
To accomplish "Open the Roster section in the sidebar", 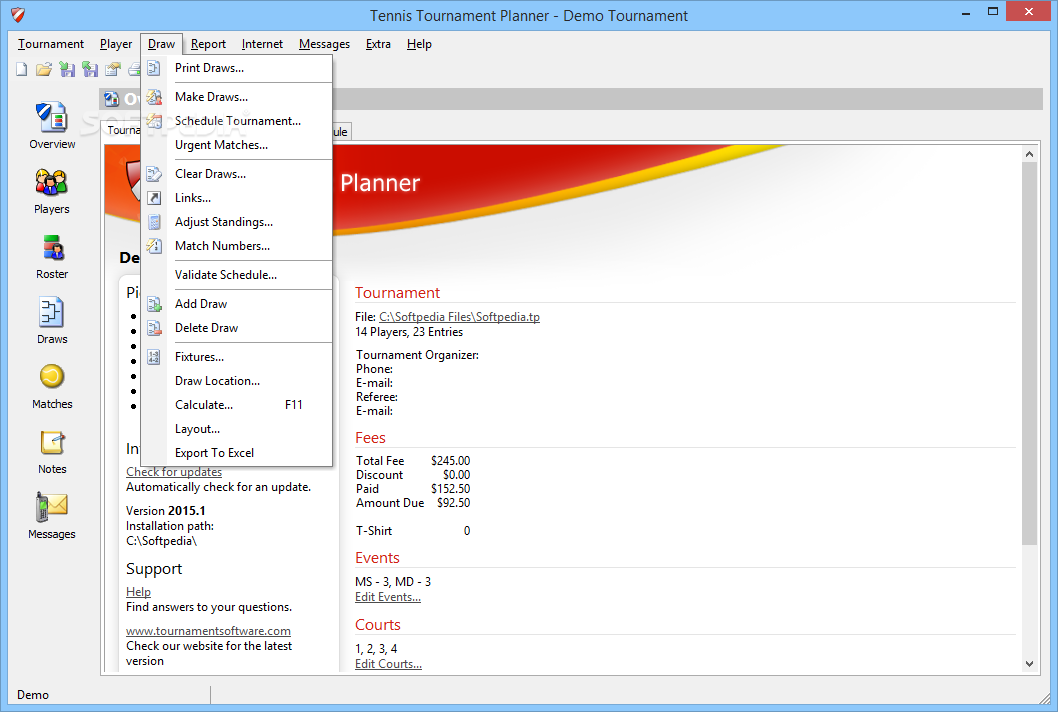I will [x=52, y=256].
